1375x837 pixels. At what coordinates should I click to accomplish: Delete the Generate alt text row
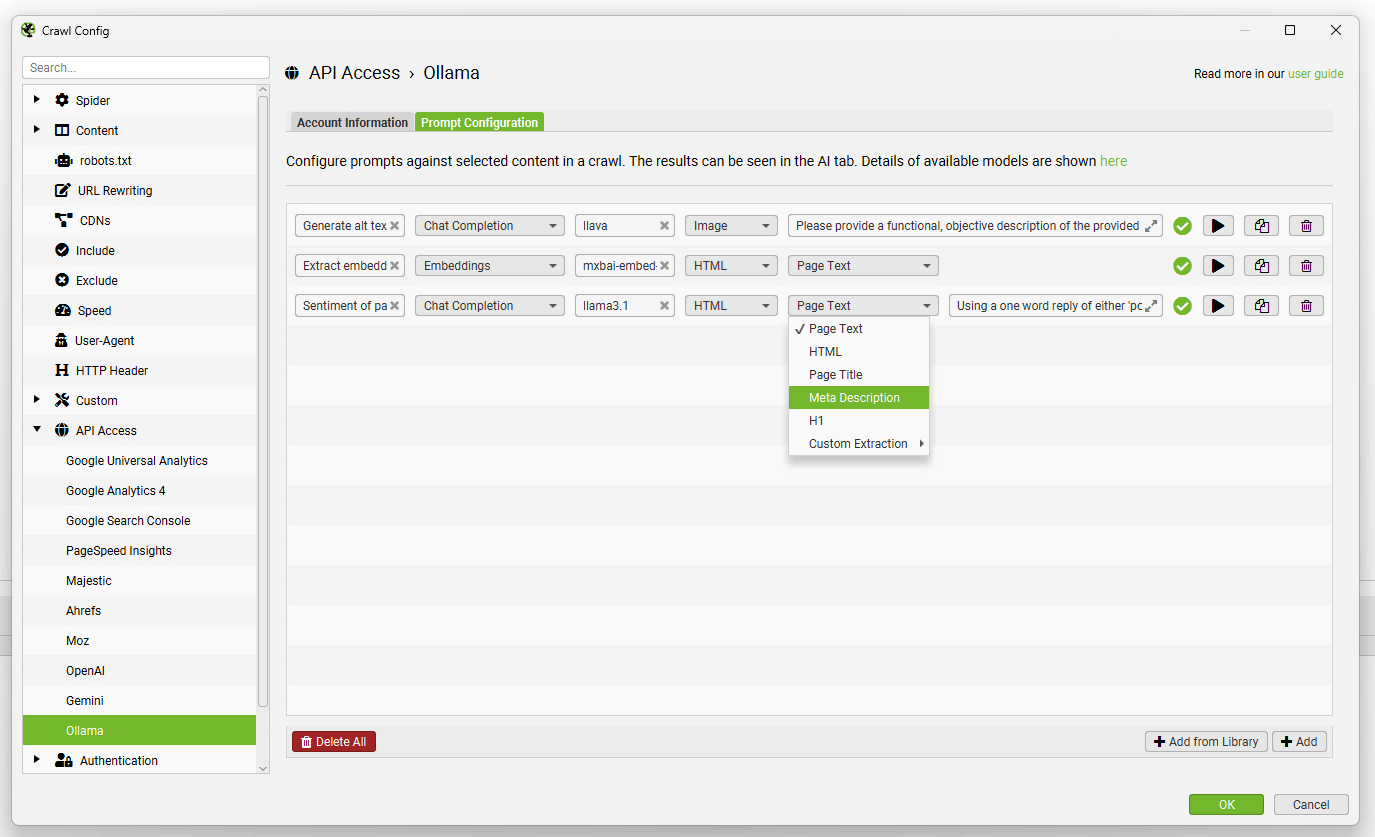click(x=1306, y=226)
